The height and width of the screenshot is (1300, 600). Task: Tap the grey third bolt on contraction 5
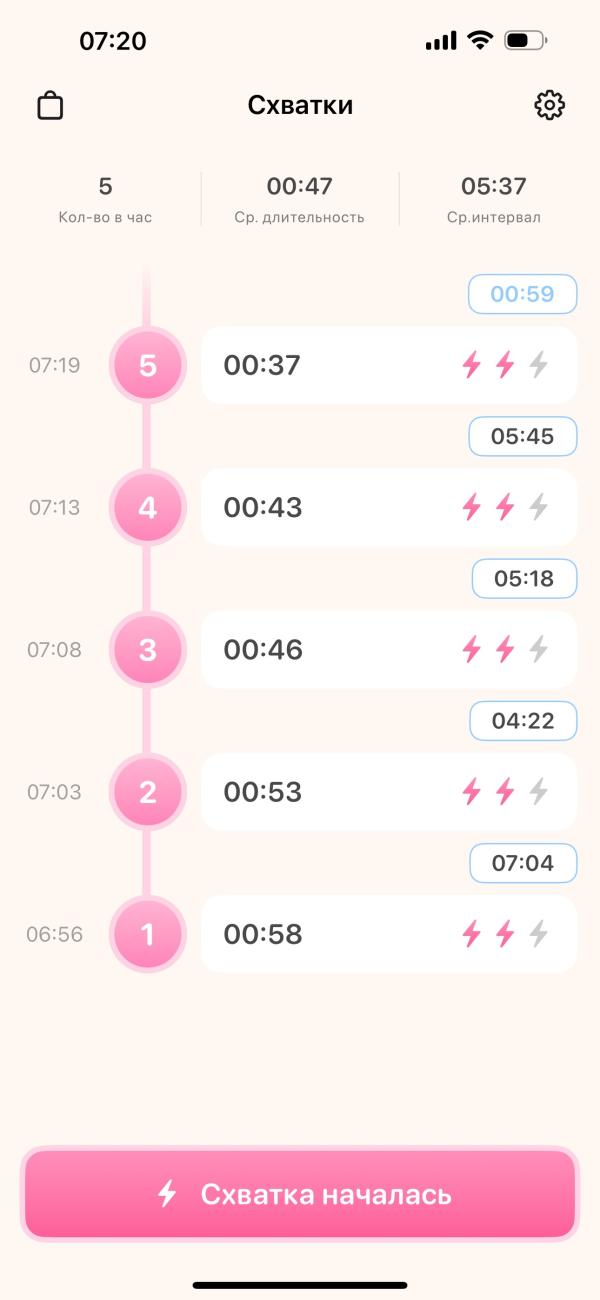(539, 365)
